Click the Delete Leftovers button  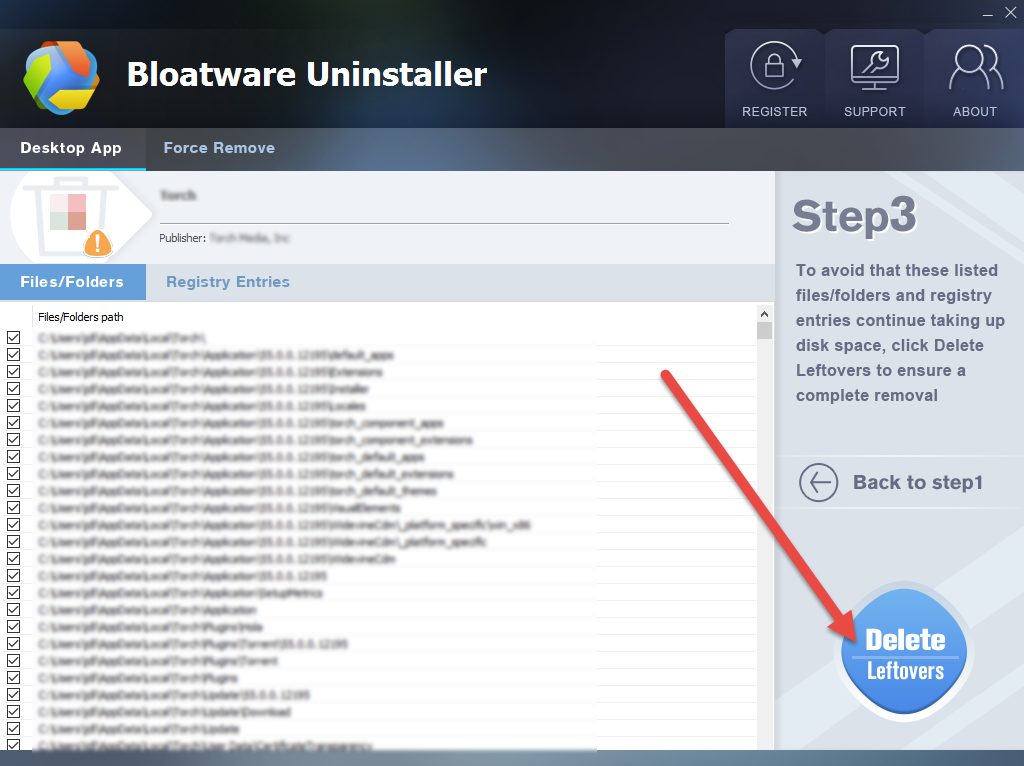(904, 652)
